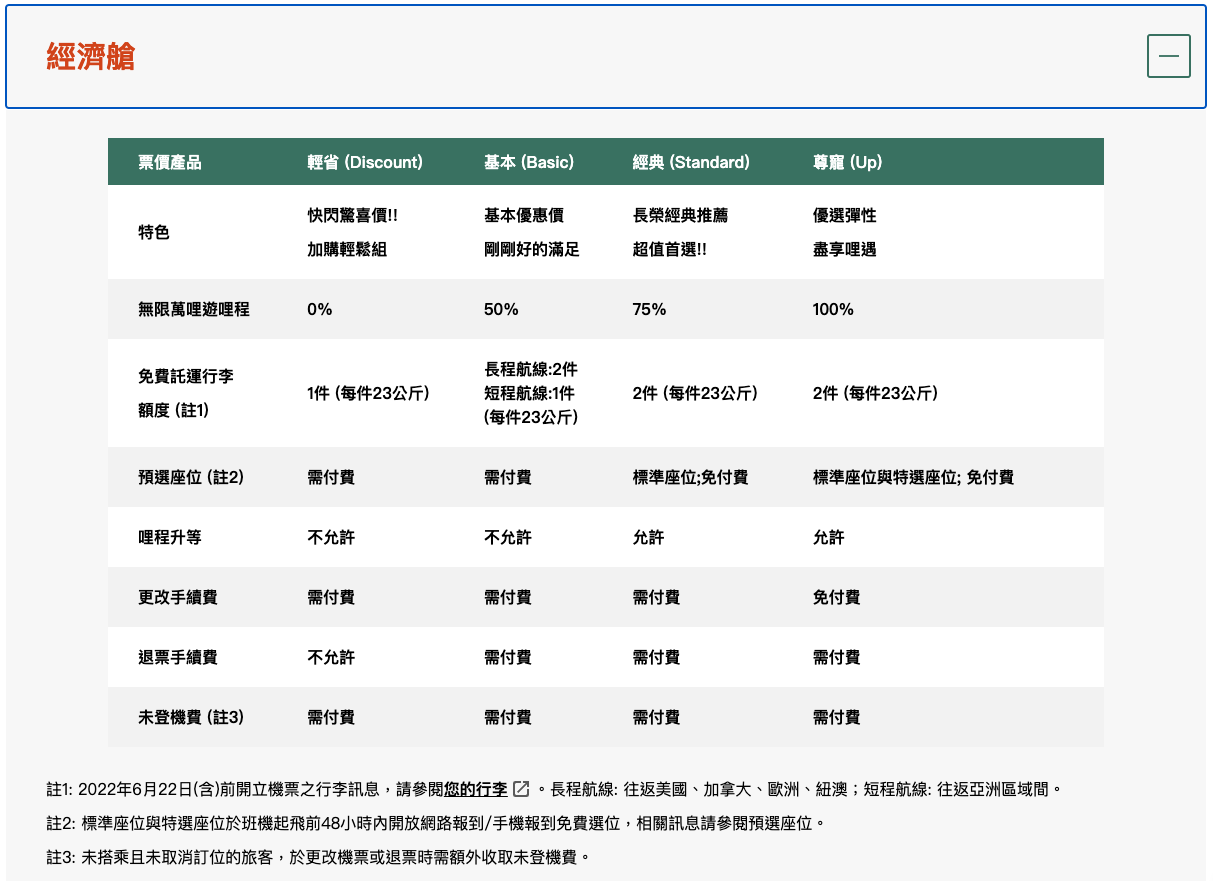Click the 無限萬哩遊哩程 row label
Image resolution: width=1213 pixels, height=881 pixels.
click(194, 309)
